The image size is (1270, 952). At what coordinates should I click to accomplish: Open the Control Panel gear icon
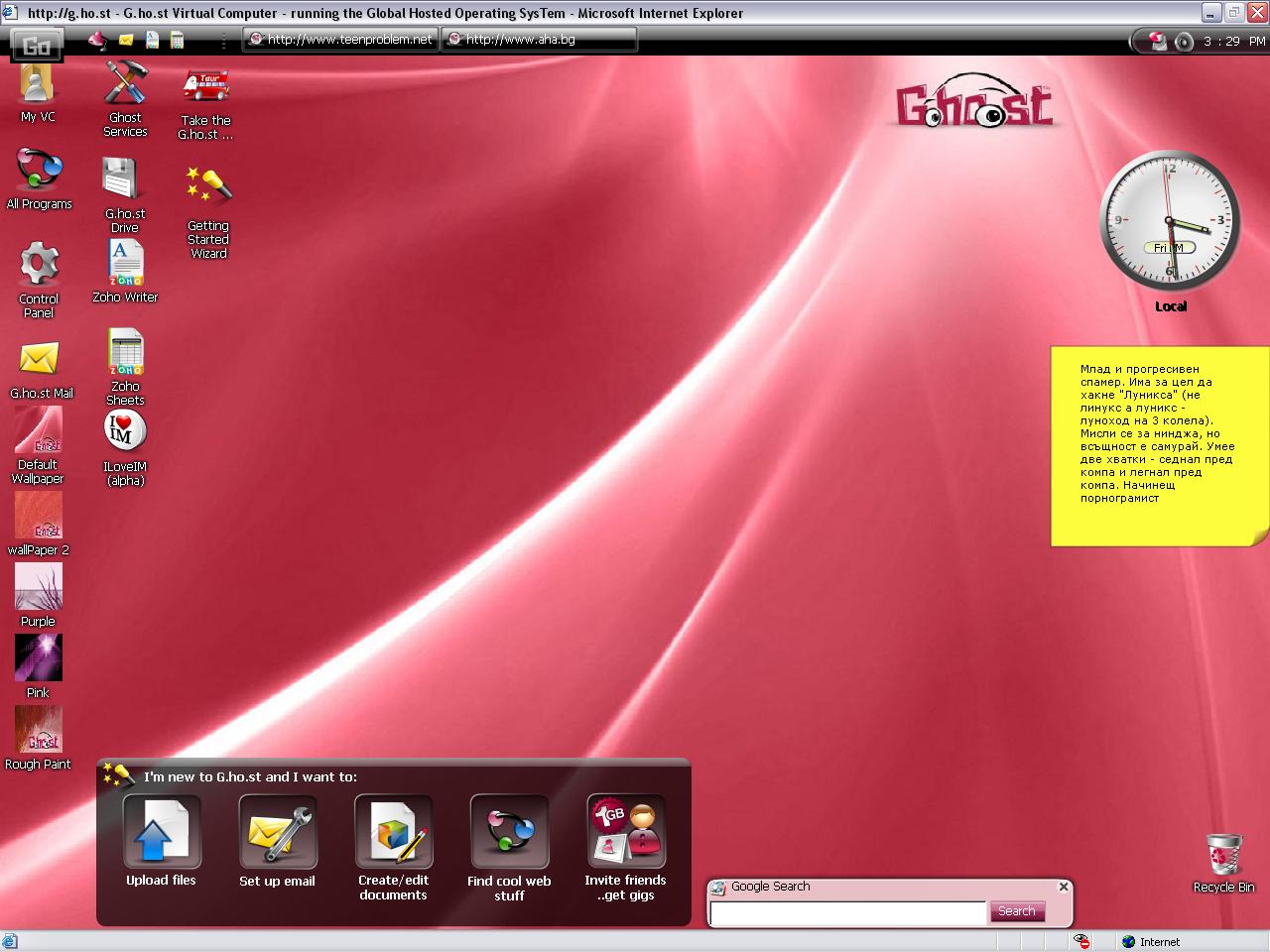coord(39,280)
